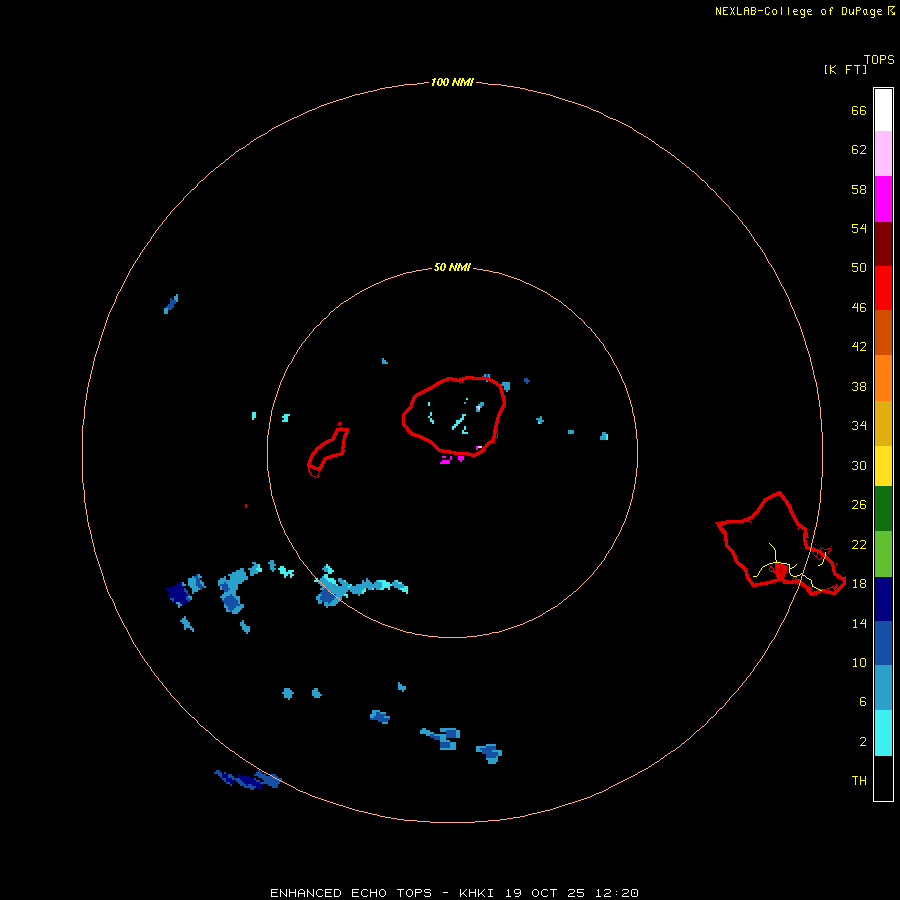This screenshot has height=900, width=900.
Task: Click the navy swatch between 18 and 14
Action: tap(883, 599)
